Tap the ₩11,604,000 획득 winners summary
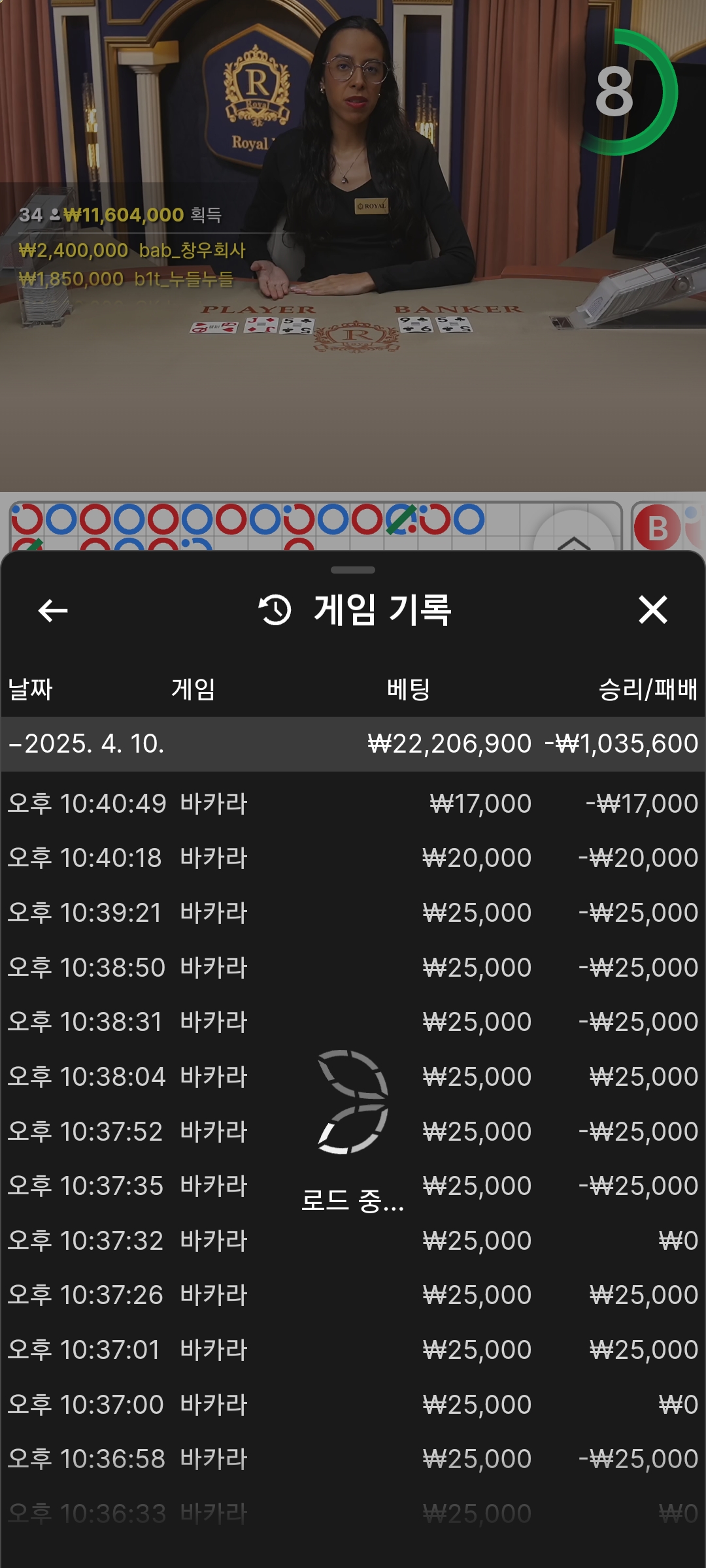 [121, 215]
